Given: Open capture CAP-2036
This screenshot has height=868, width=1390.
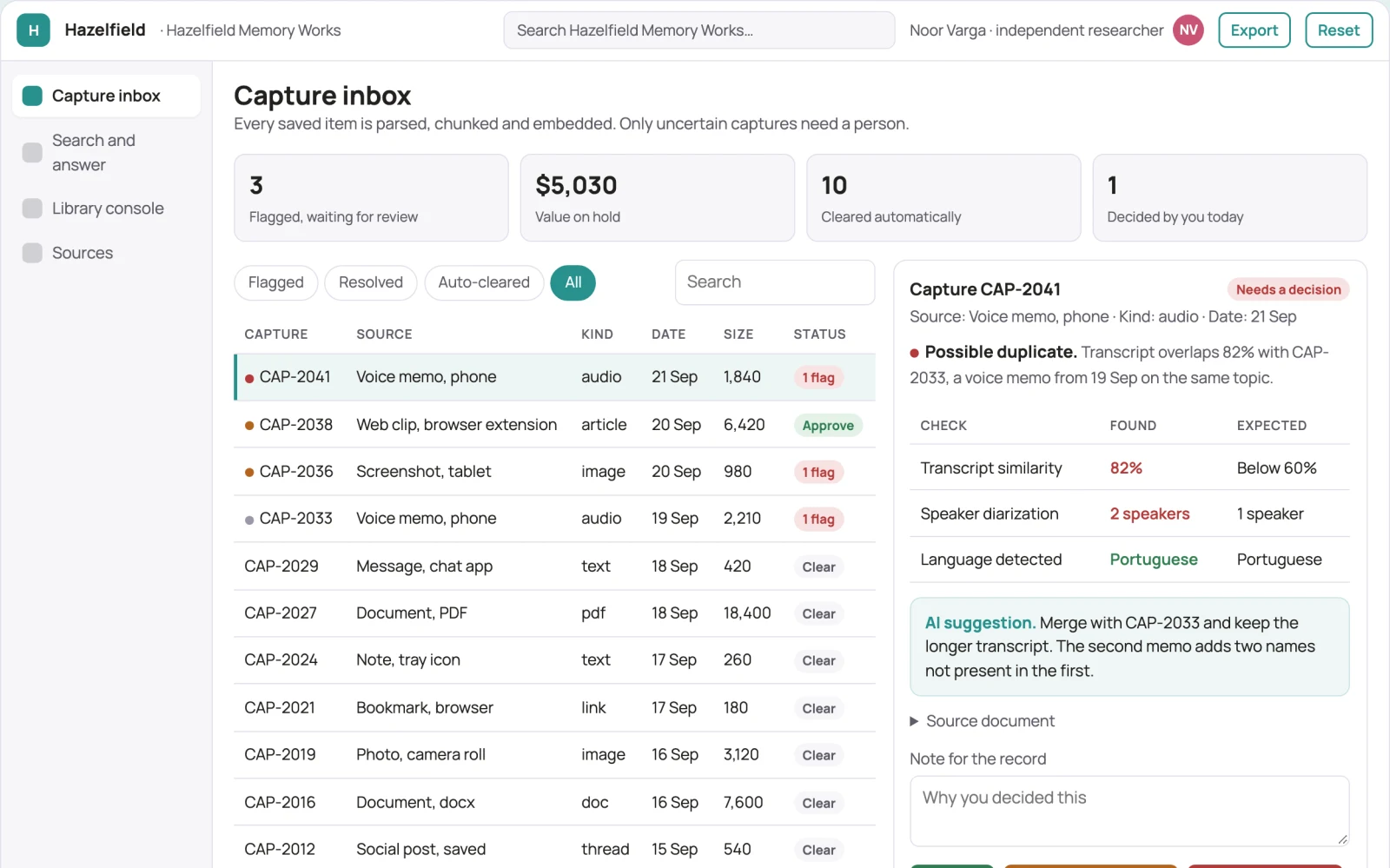Looking at the screenshot, I should 555,472.
